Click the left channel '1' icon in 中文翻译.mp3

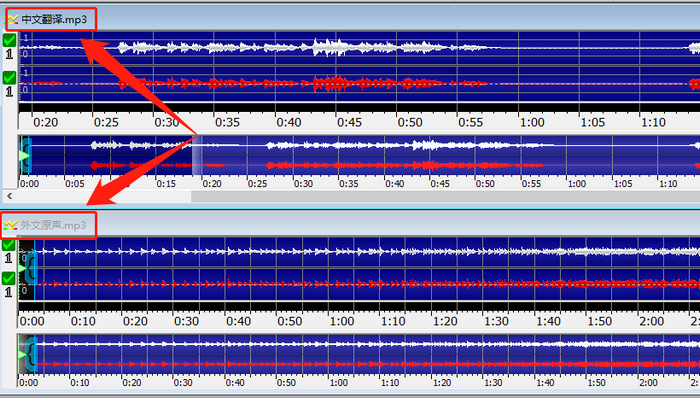pos(9,54)
